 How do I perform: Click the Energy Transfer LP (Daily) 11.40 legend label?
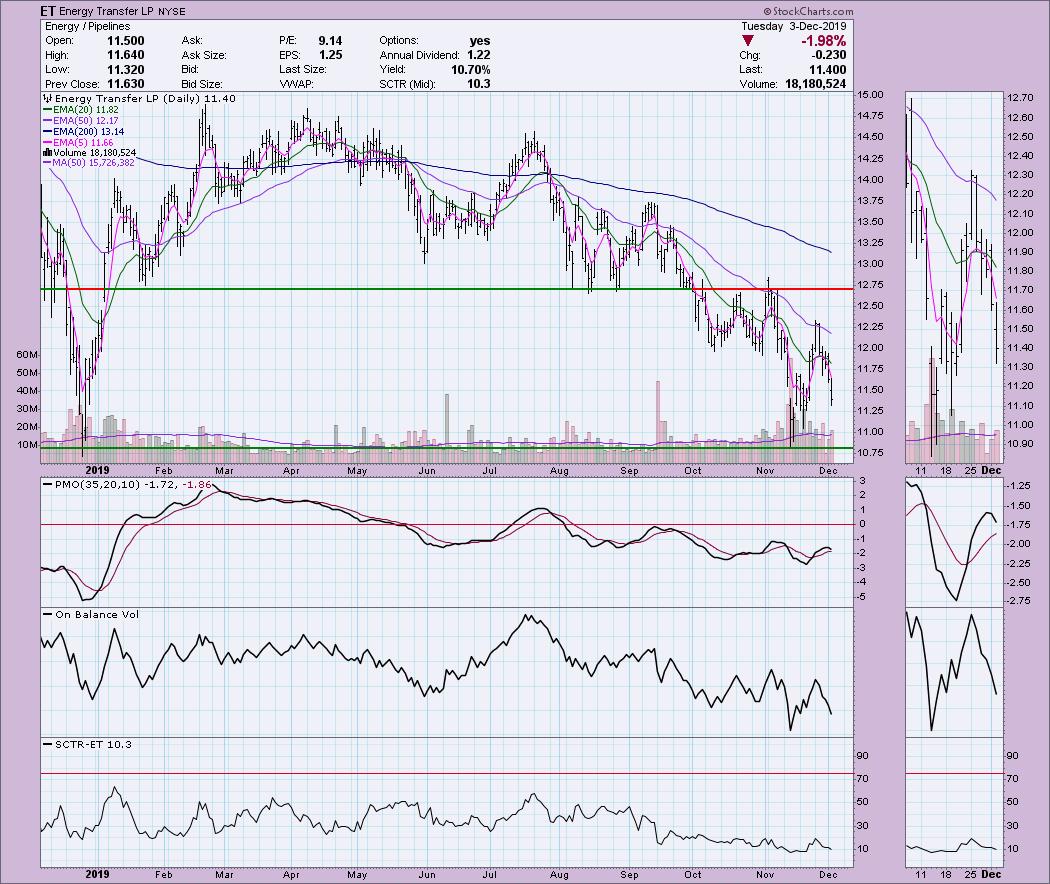click(x=145, y=98)
